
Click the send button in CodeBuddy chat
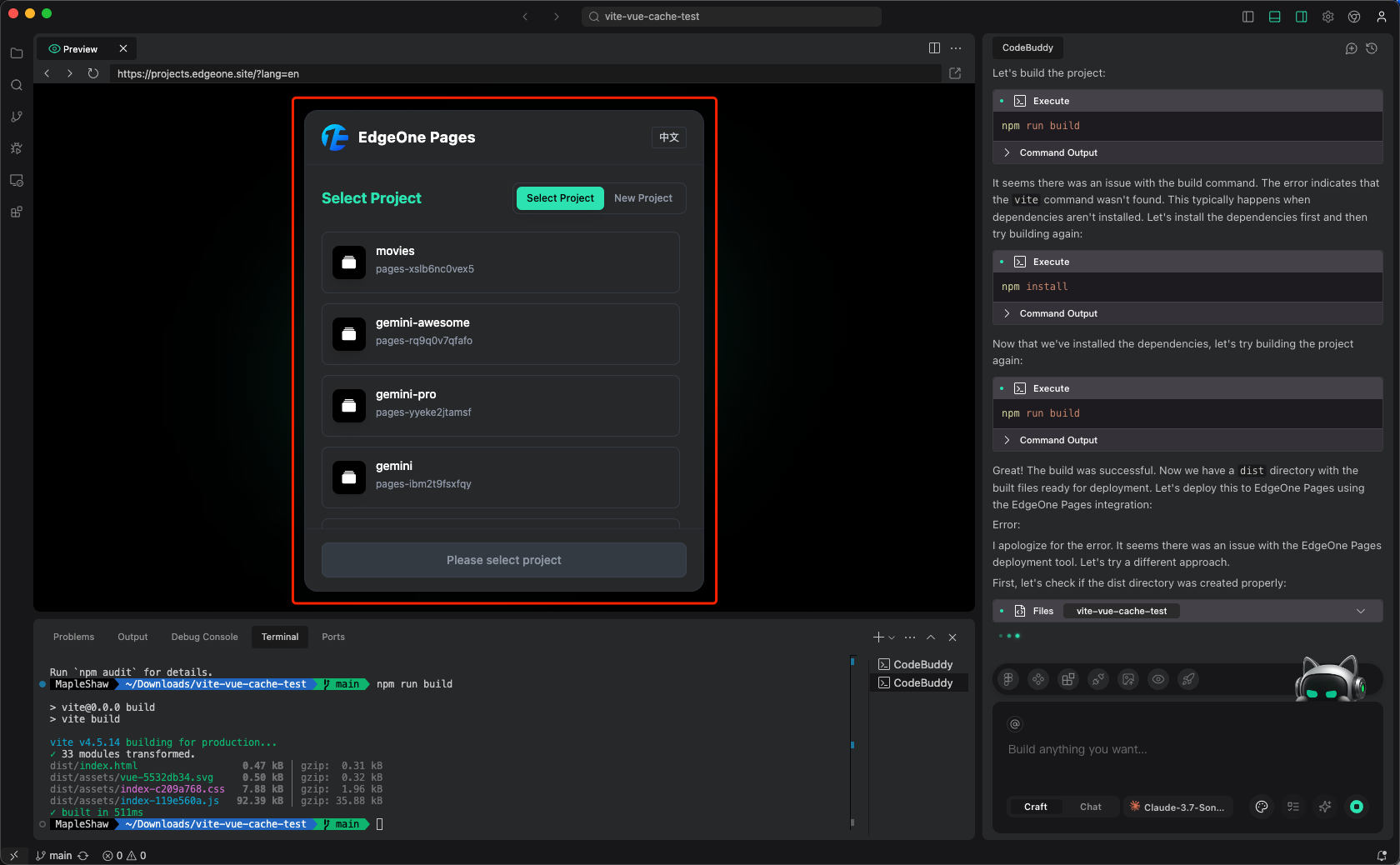1357,807
